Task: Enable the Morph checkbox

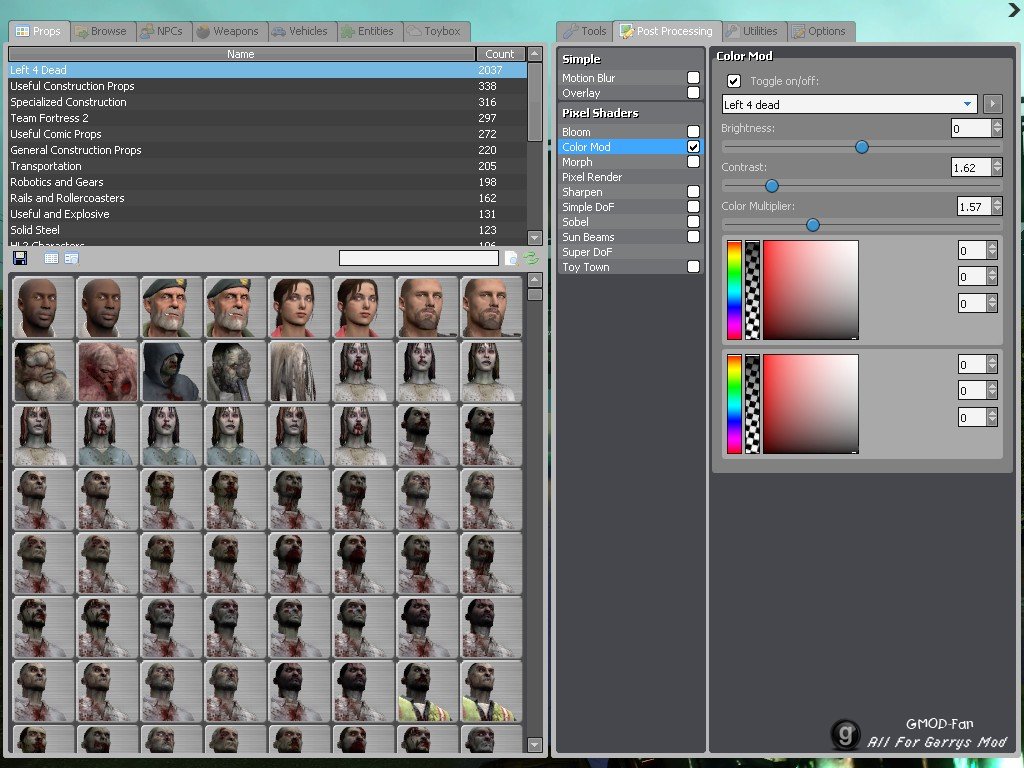Action: 694,162
